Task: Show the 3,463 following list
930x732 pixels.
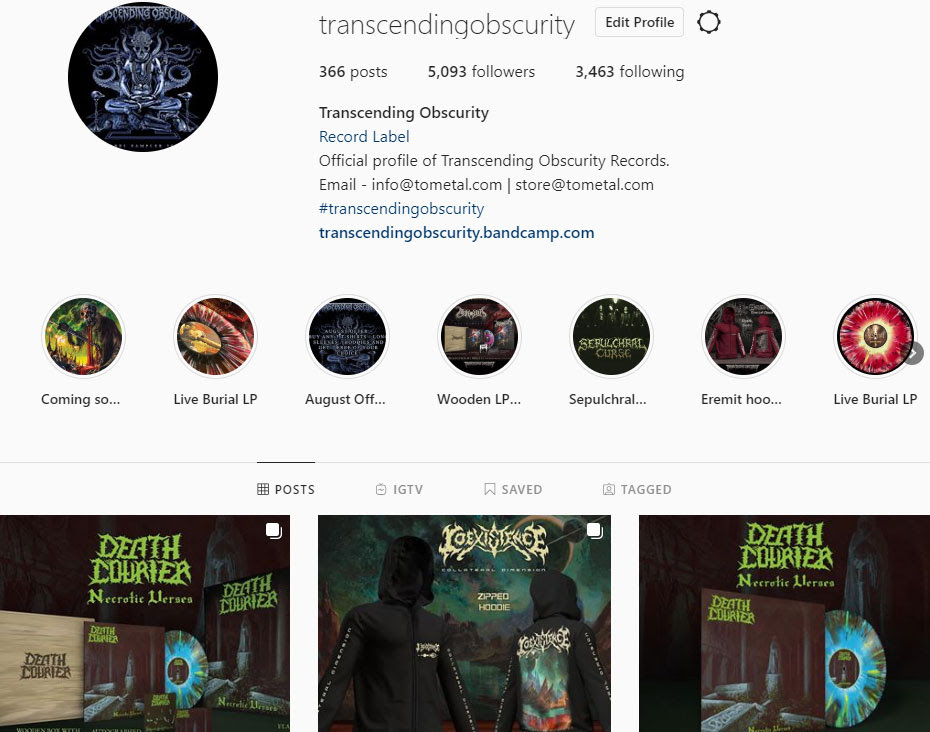Action: (629, 72)
